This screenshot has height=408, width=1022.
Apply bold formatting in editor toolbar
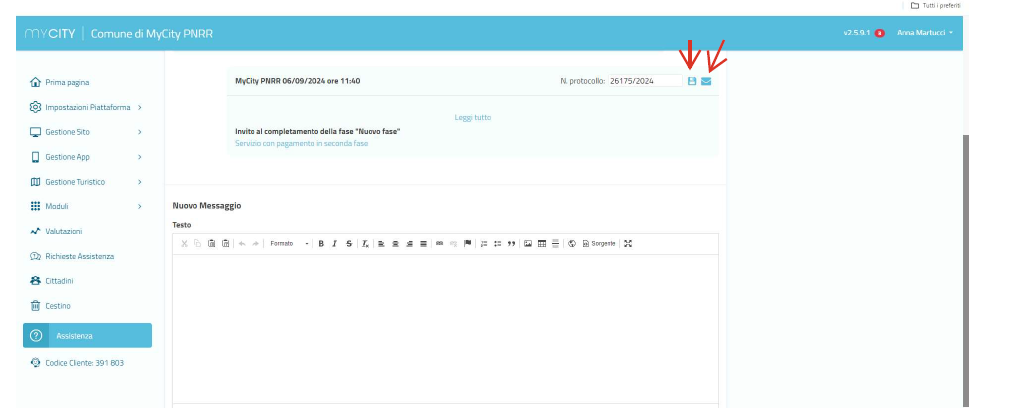point(321,243)
